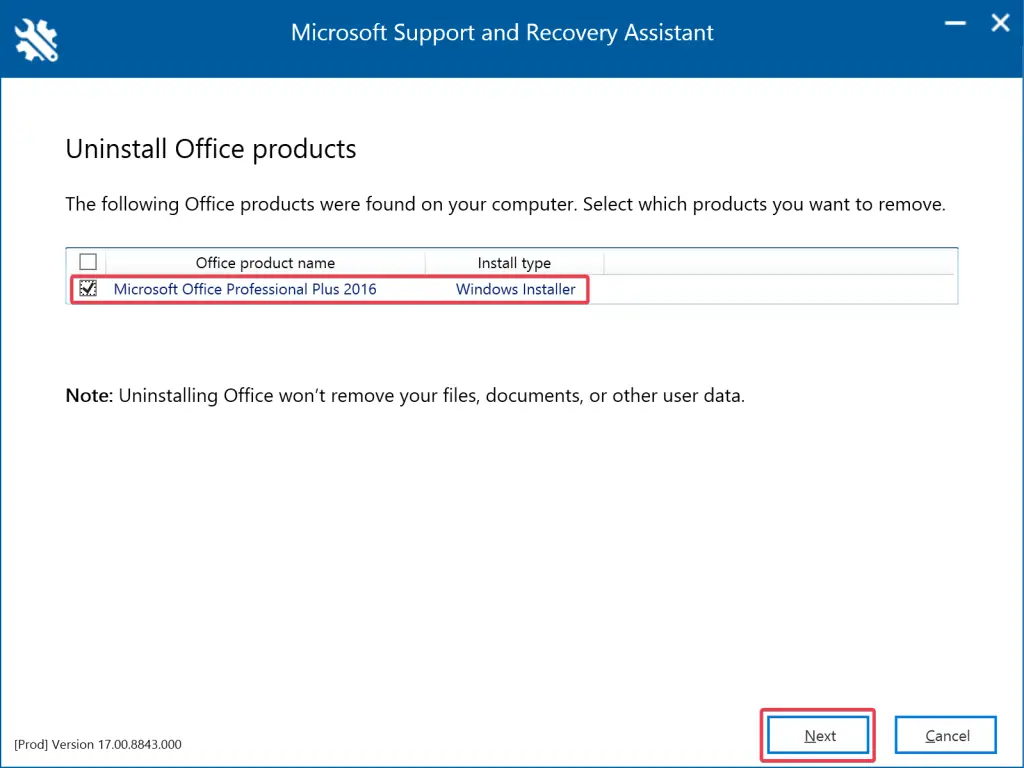Uncheck the Microsoft Office Professional Plus 2016 checkbox

pos(88,289)
